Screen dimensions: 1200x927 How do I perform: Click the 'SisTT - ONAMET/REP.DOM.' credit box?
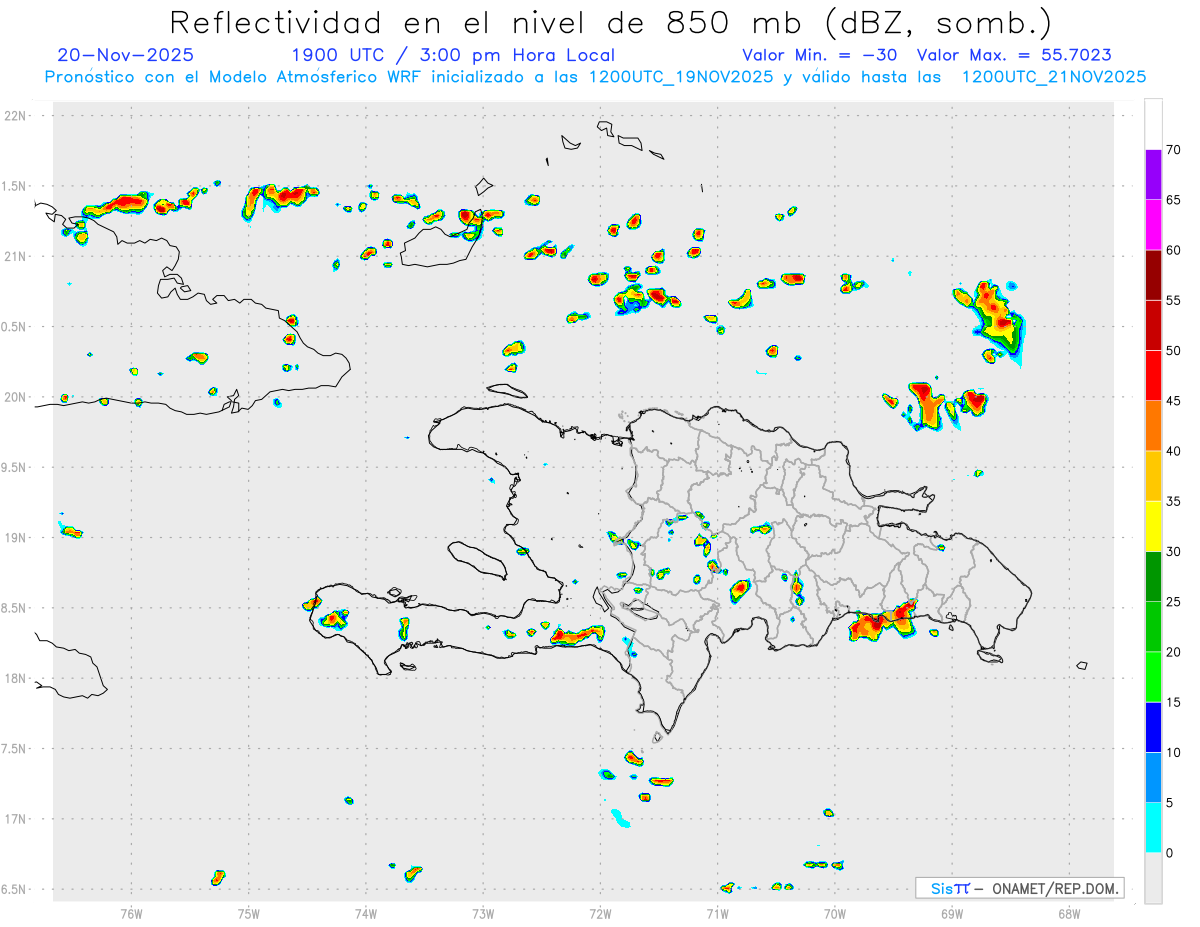click(x=1019, y=888)
